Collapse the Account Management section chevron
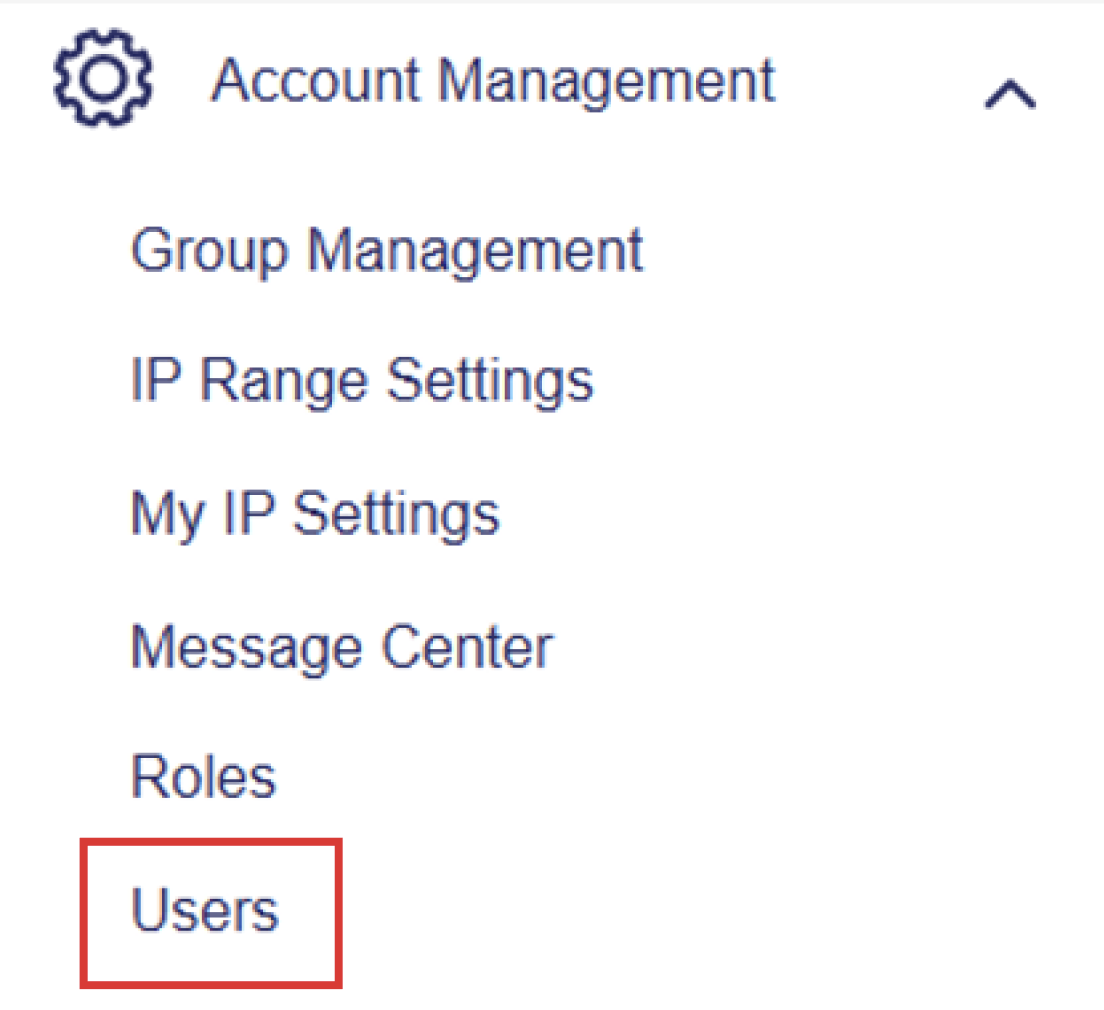The width and height of the screenshot is (1104, 1010). [1010, 94]
